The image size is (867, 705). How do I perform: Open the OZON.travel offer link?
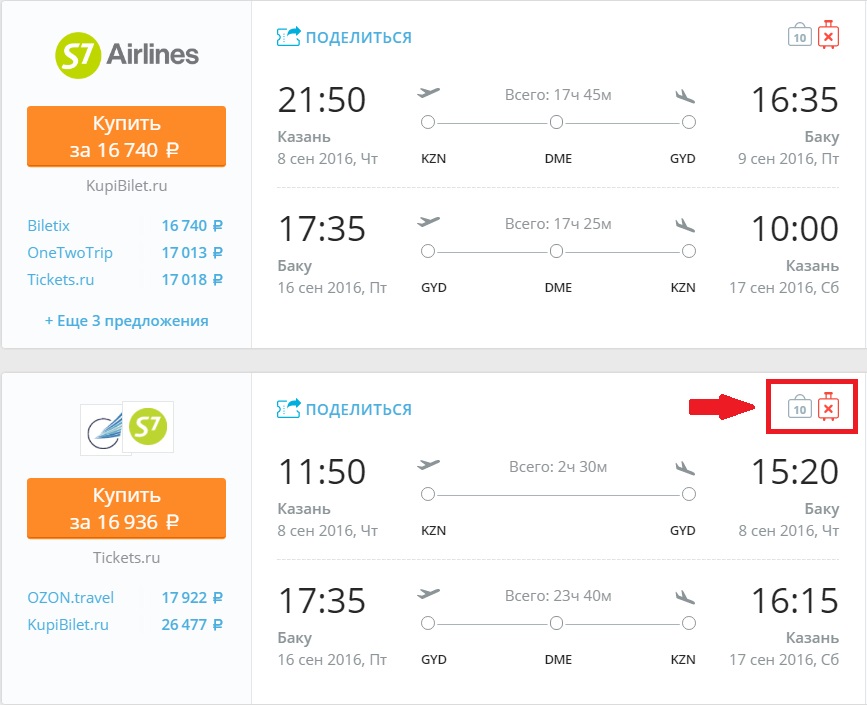71,598
